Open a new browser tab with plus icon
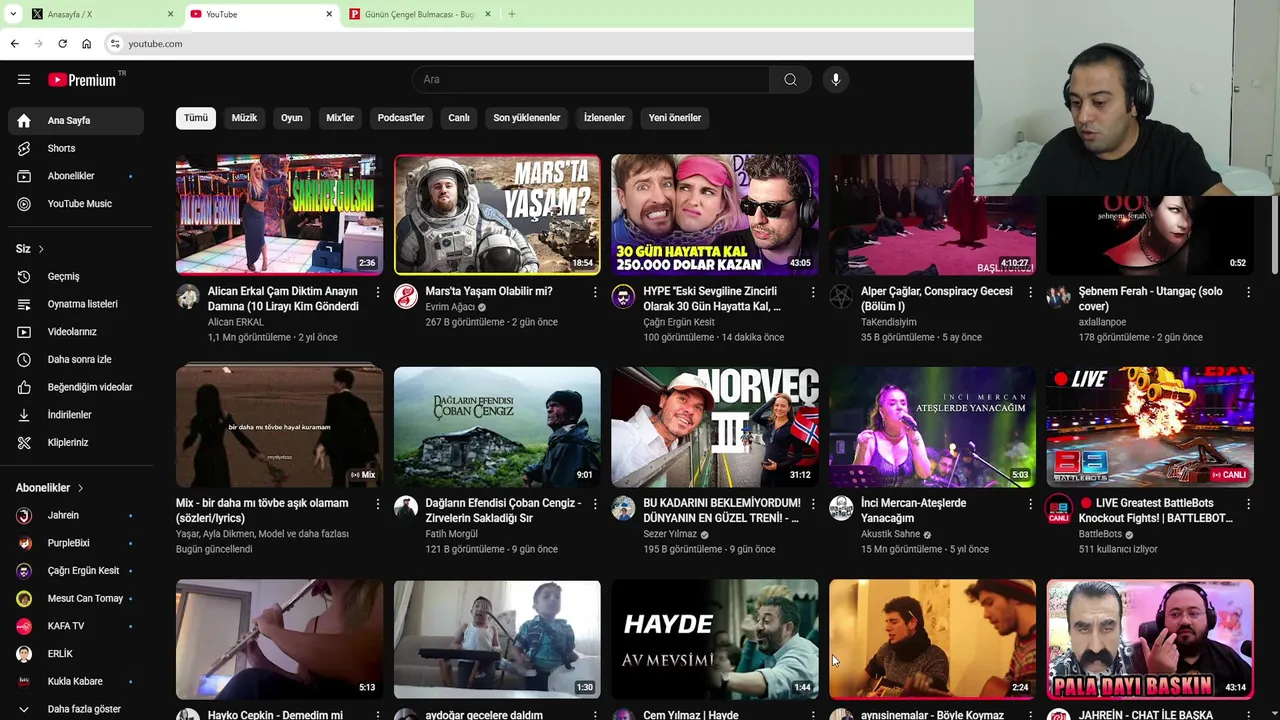This screenshot has width=1280, height=720. coord(512,14)
